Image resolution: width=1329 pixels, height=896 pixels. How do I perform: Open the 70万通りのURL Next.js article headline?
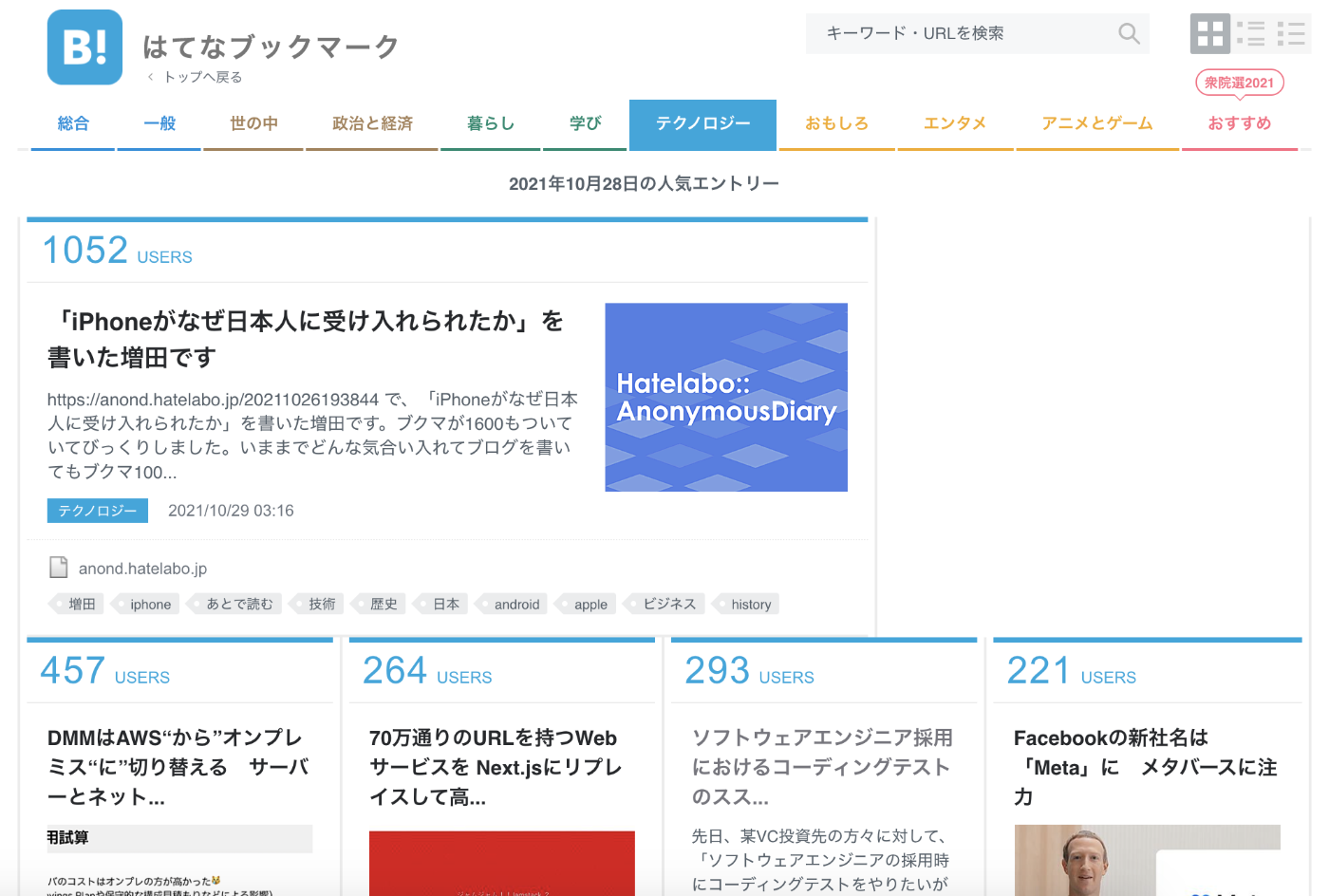(496, 767)
